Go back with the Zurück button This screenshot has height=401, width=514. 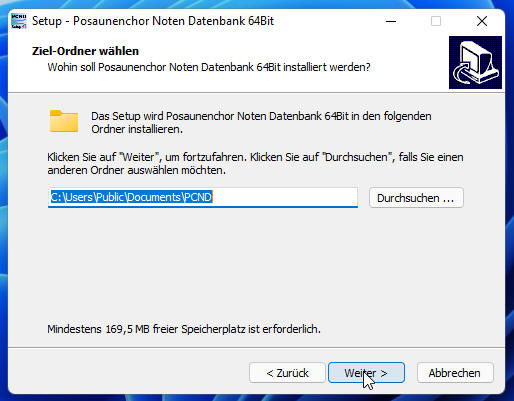pyautogui.click(x=287, y=373)
